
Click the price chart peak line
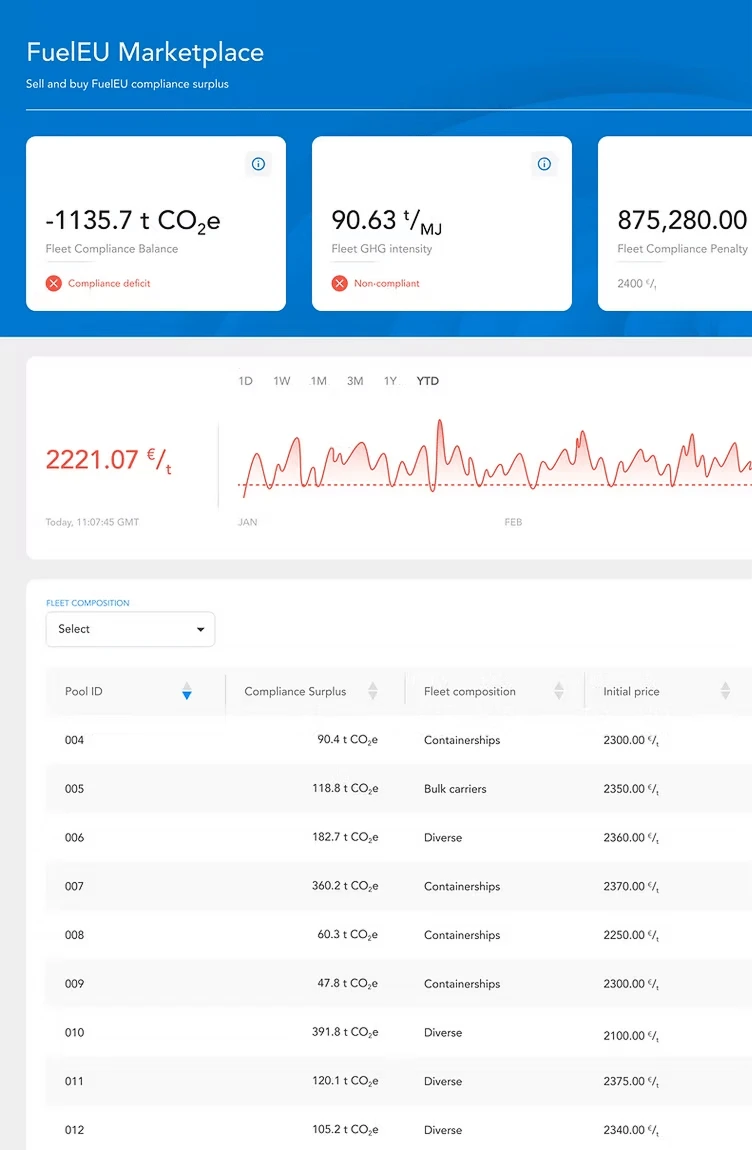[x=439, y=424]
